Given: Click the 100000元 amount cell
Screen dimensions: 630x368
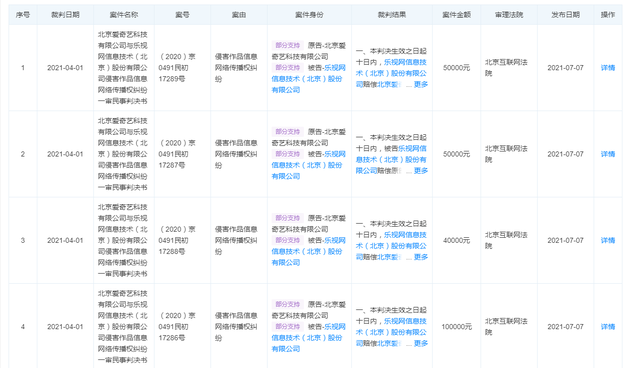Looking at the screenshot, I should pos(456,327).
